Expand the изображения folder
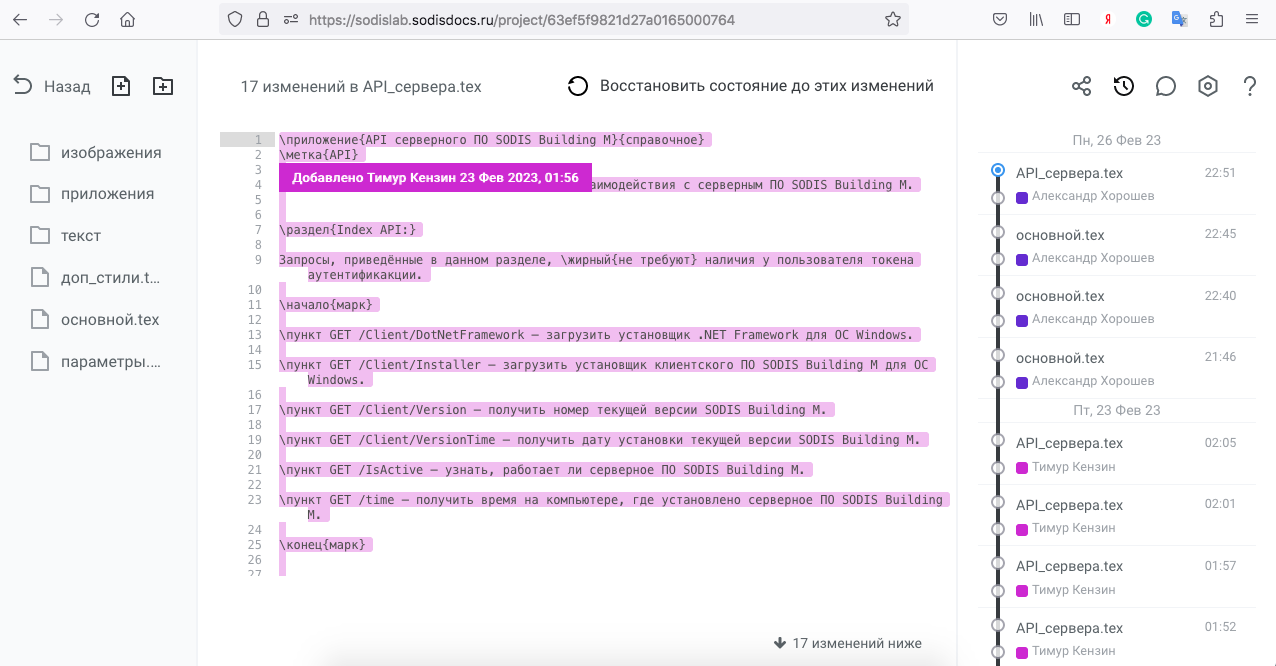 coord(104,152)
